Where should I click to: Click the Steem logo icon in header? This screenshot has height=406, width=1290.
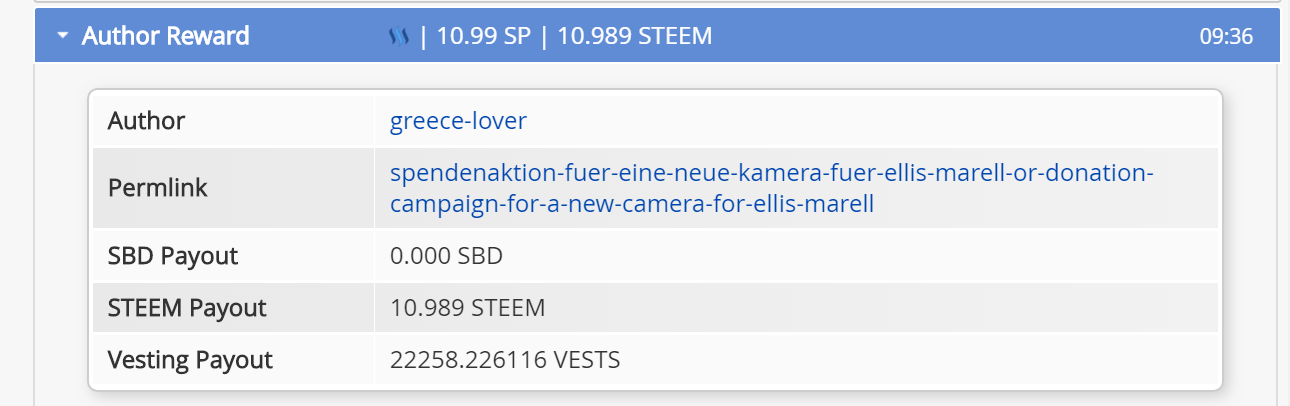pyautogui.click(x=398, y=37)
